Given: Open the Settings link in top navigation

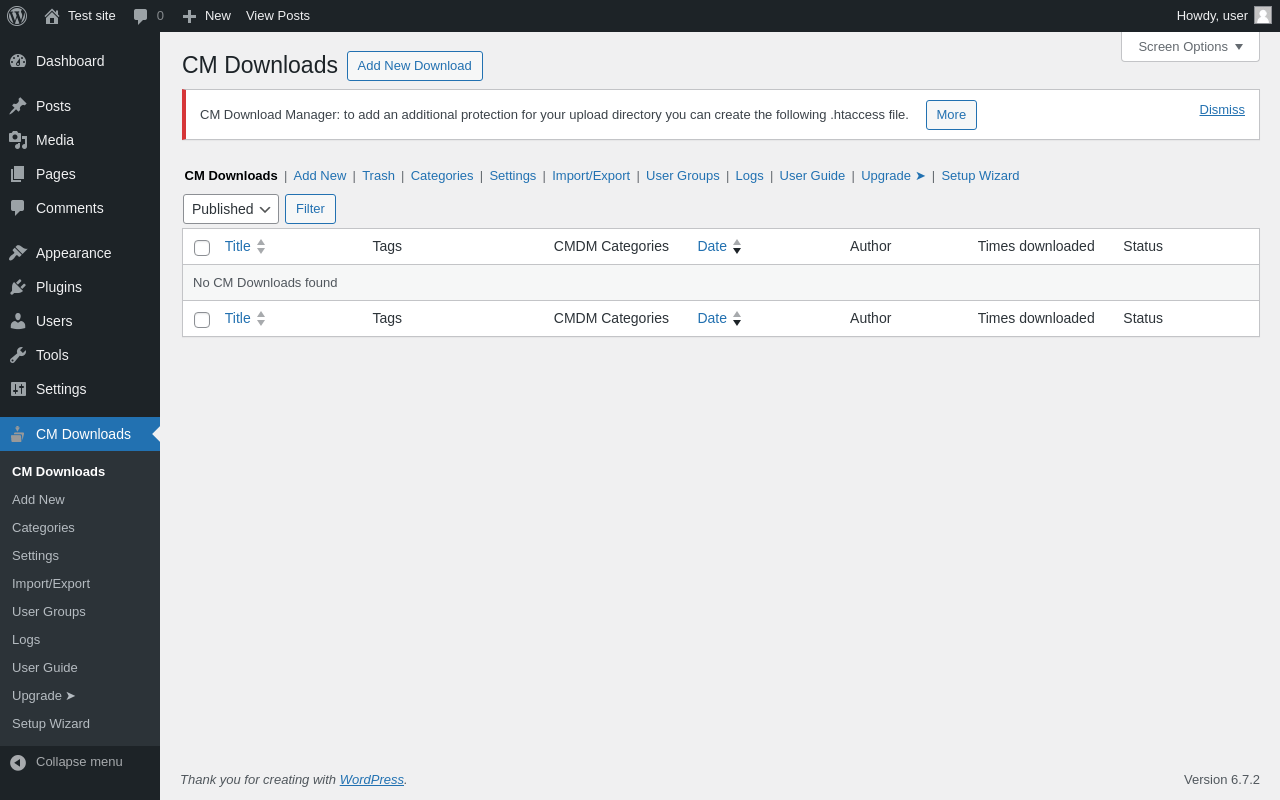Looking at the screenshot, I should [x=513, y=176].
